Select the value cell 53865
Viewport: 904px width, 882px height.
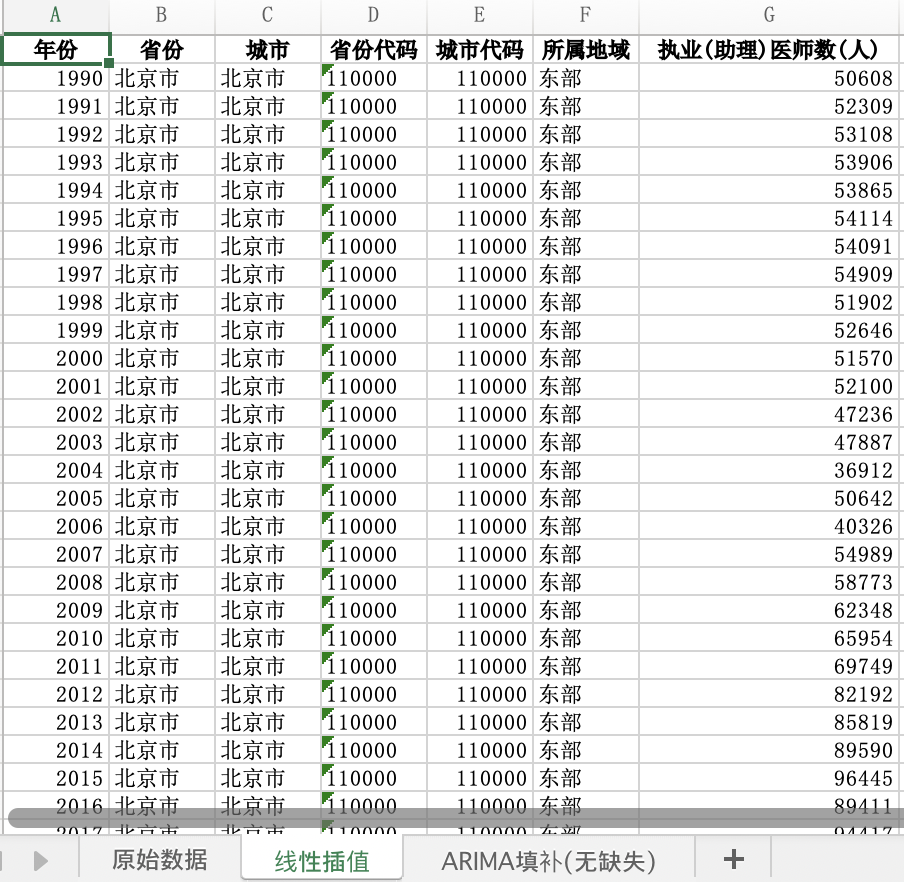tap(769, 191)
